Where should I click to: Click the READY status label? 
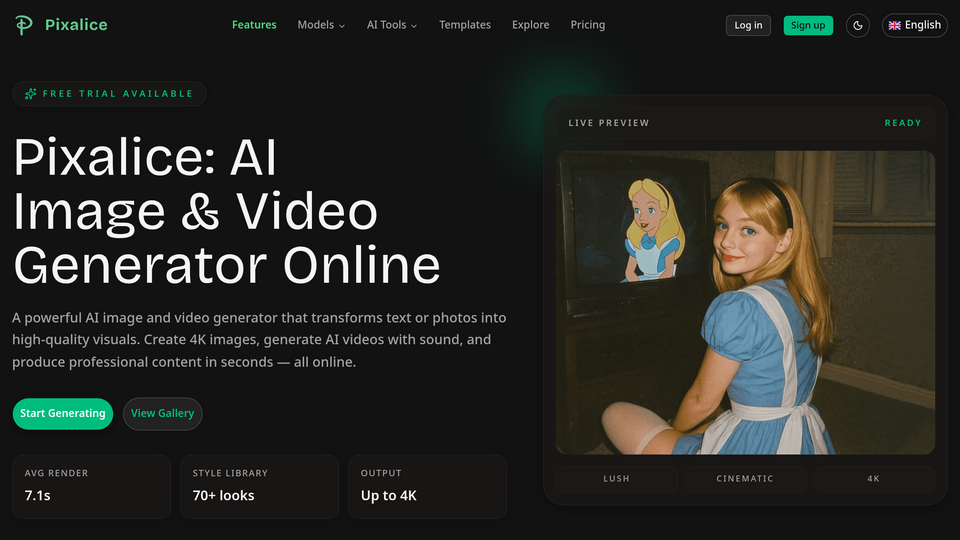(903, 123)
